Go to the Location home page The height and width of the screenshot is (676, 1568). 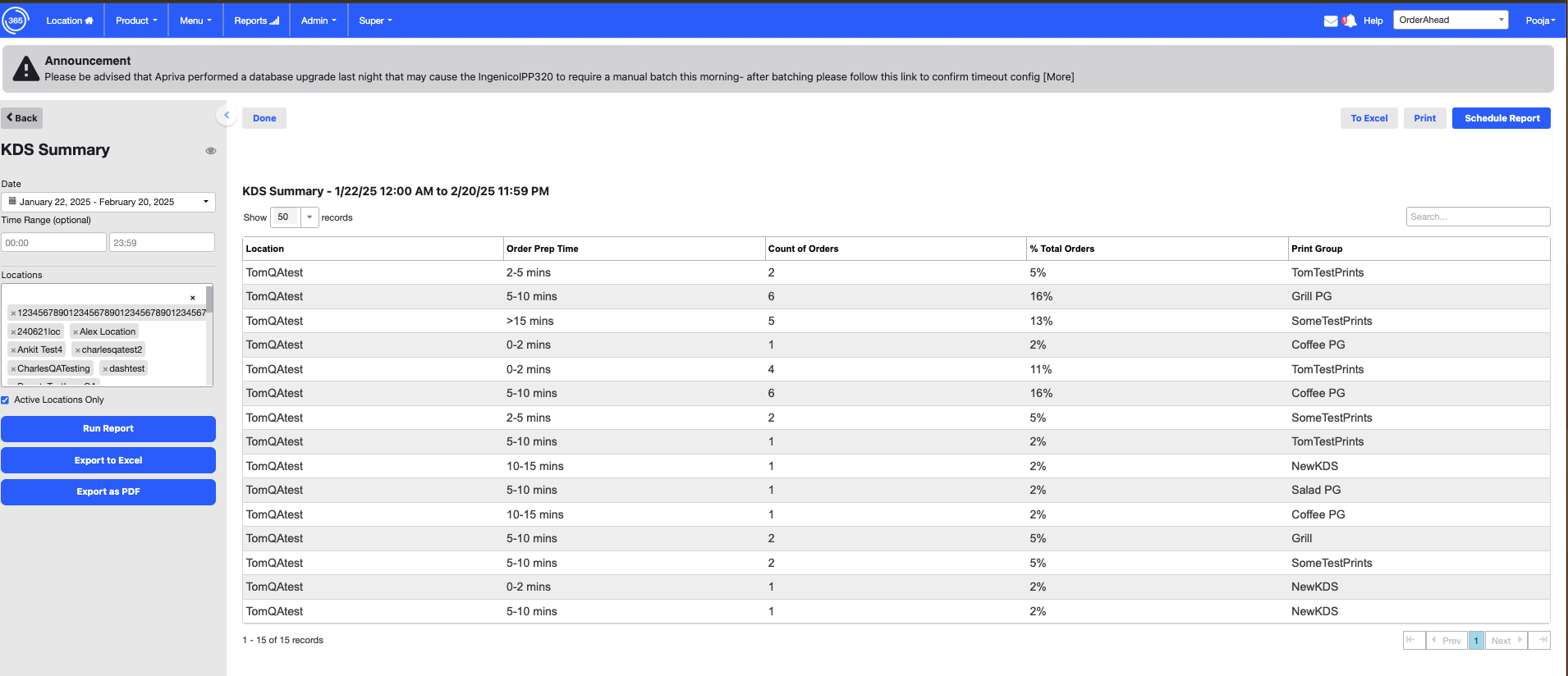[x=70, y=21]
